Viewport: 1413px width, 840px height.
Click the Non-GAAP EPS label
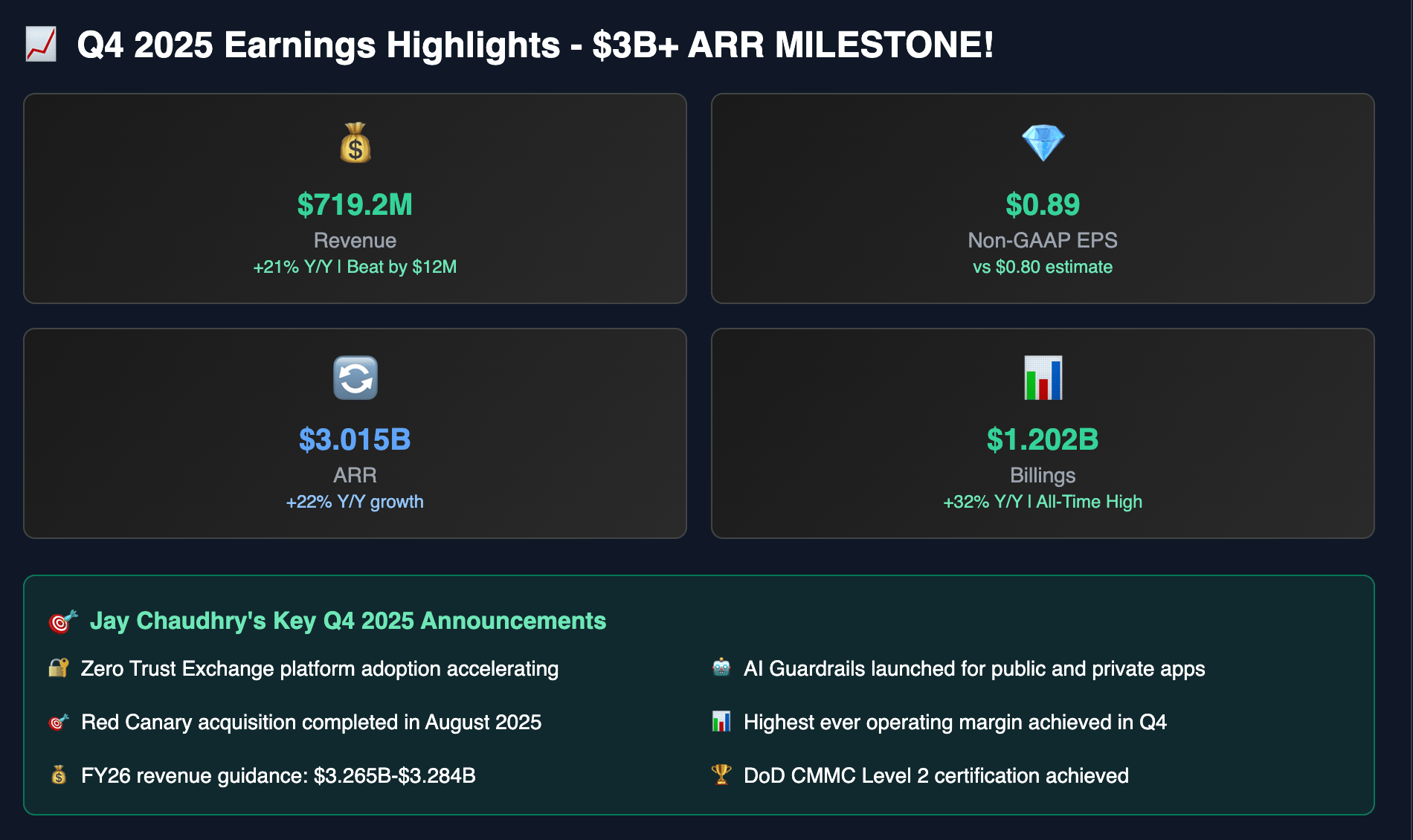tap(1043, 240)
